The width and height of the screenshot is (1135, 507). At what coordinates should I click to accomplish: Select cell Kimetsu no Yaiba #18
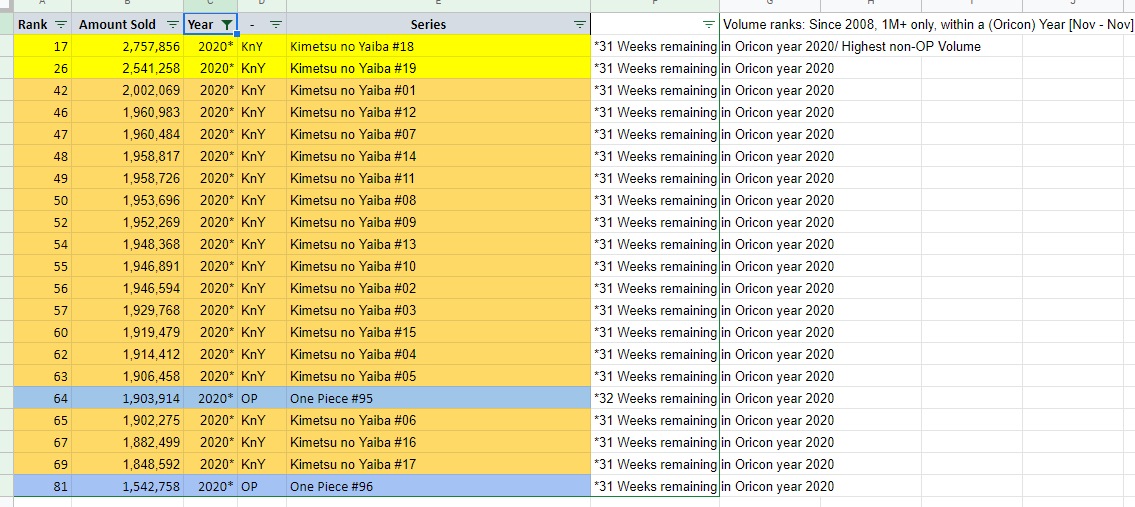point(438,47)
